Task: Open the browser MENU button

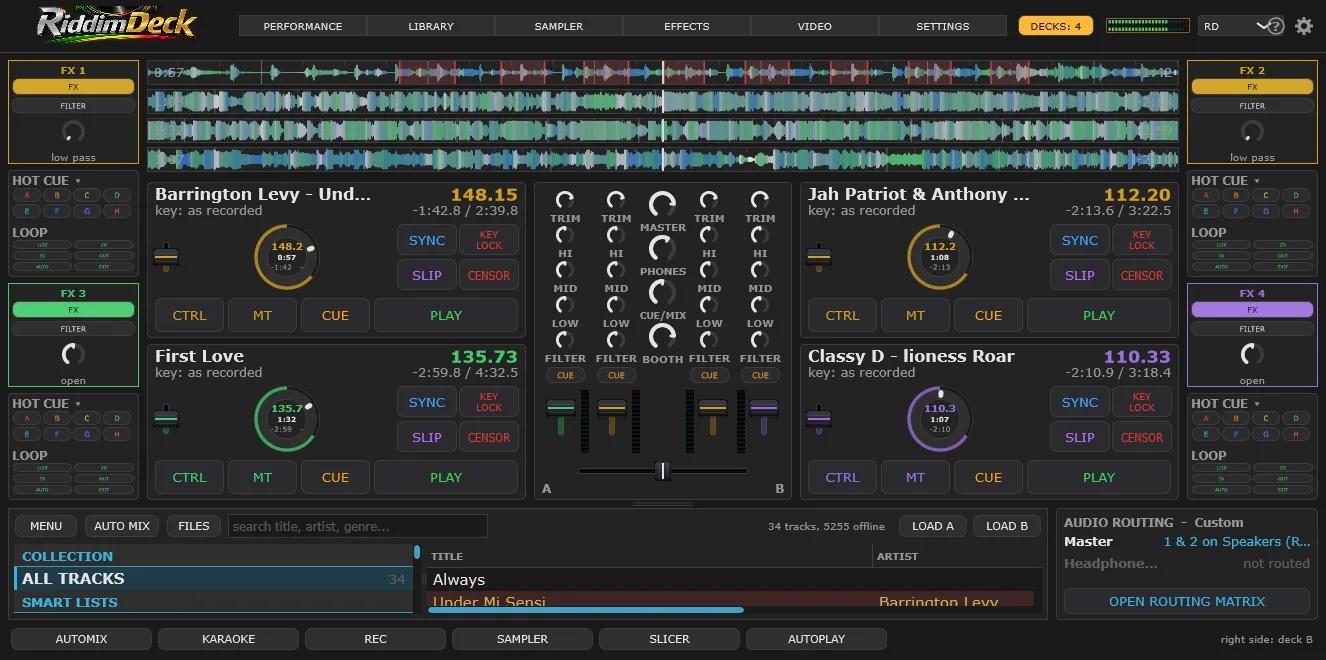Action: 46,526
